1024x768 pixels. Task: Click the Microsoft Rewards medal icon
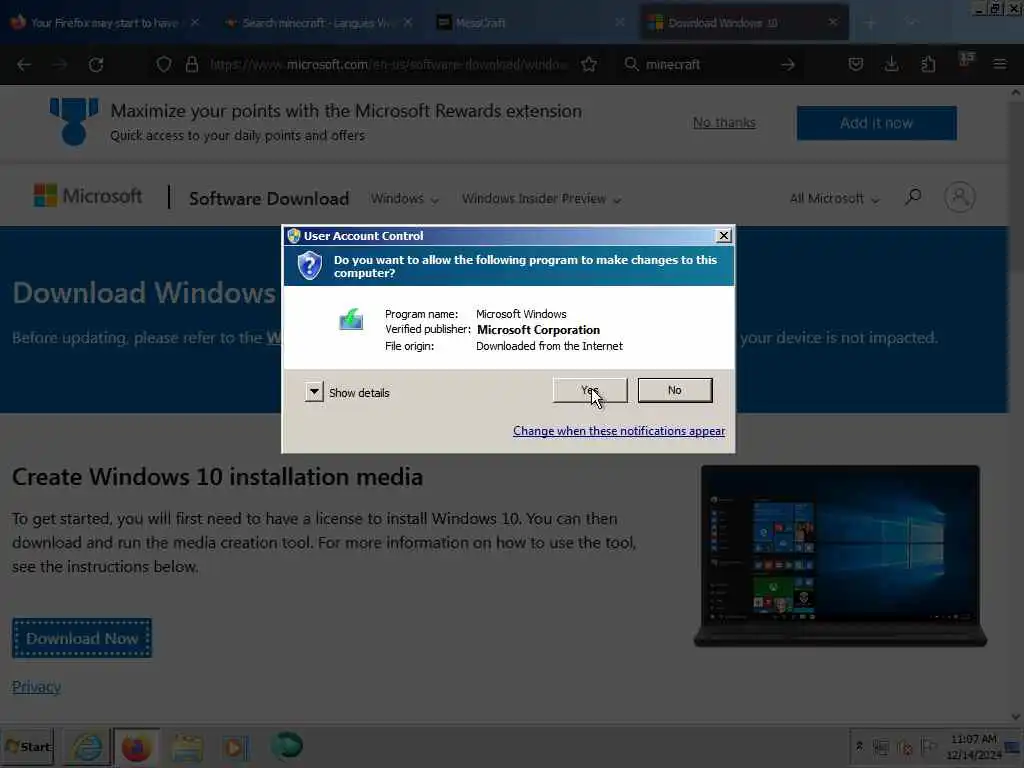(x=74, y=121)
